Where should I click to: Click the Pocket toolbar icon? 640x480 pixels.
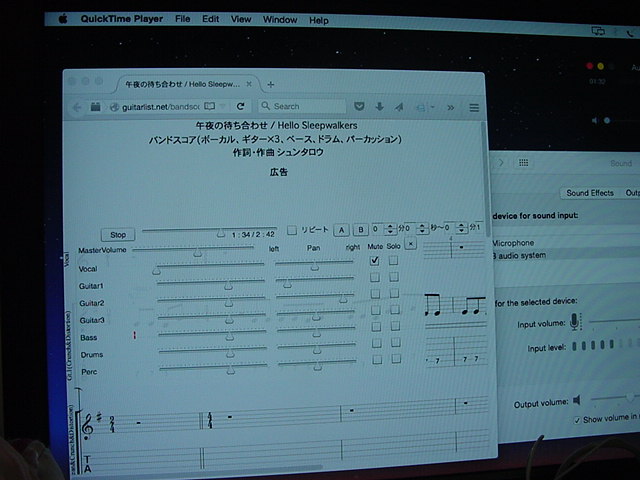pos(359,107)
